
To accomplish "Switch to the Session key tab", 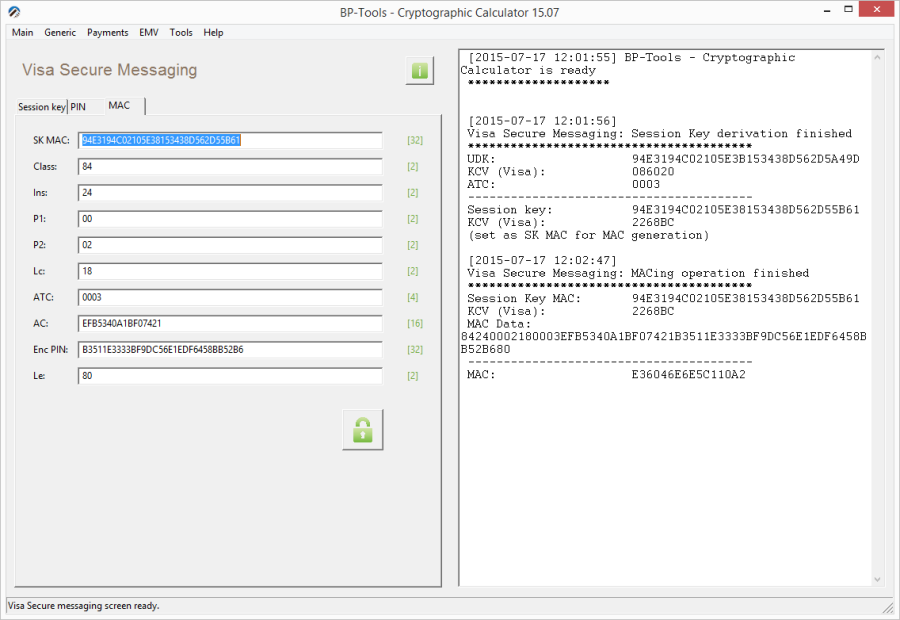I will coord(41,107).
